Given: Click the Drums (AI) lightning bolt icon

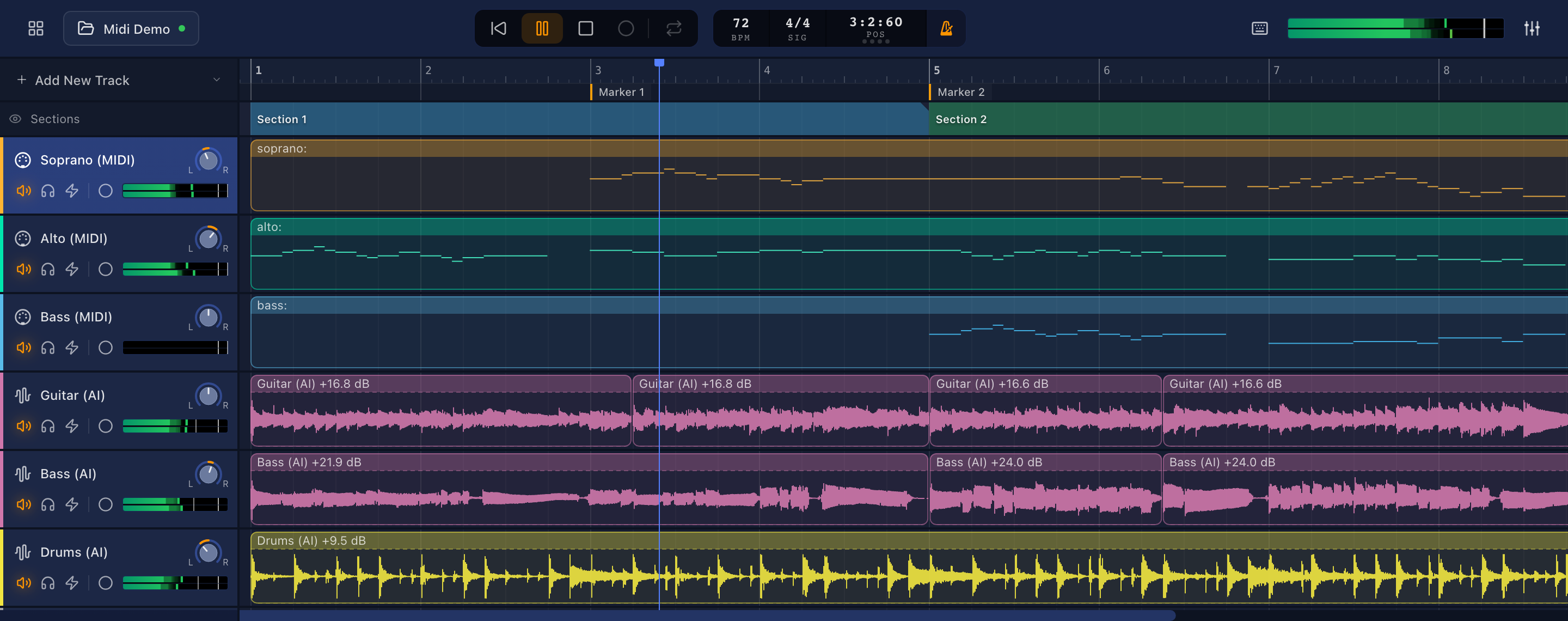Looking at the screenshot, I should pyautogui.click(x=72, y=583).
